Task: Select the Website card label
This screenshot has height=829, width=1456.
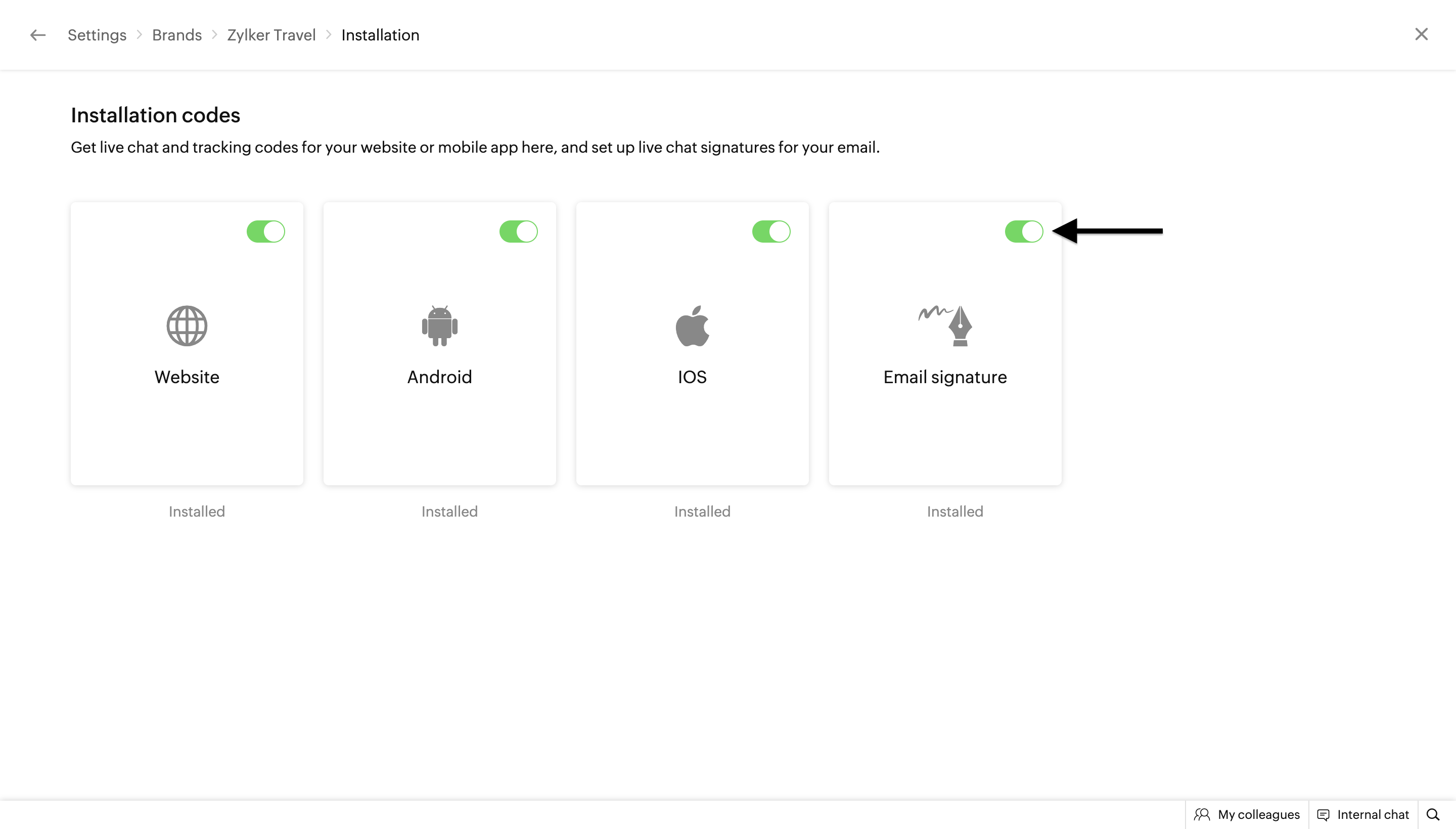Action: point(187,377)
